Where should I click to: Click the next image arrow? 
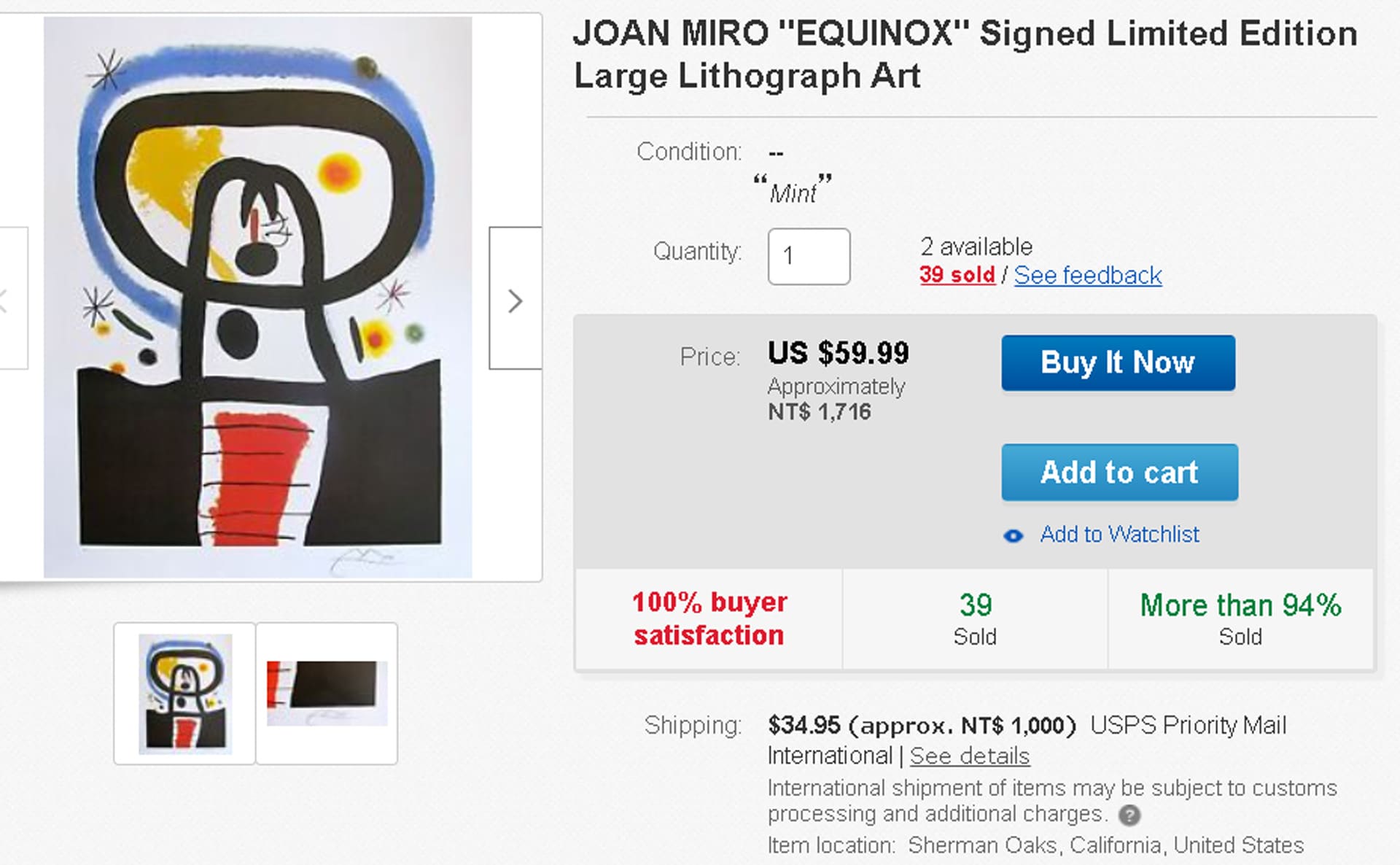click(x=515, y=299)
